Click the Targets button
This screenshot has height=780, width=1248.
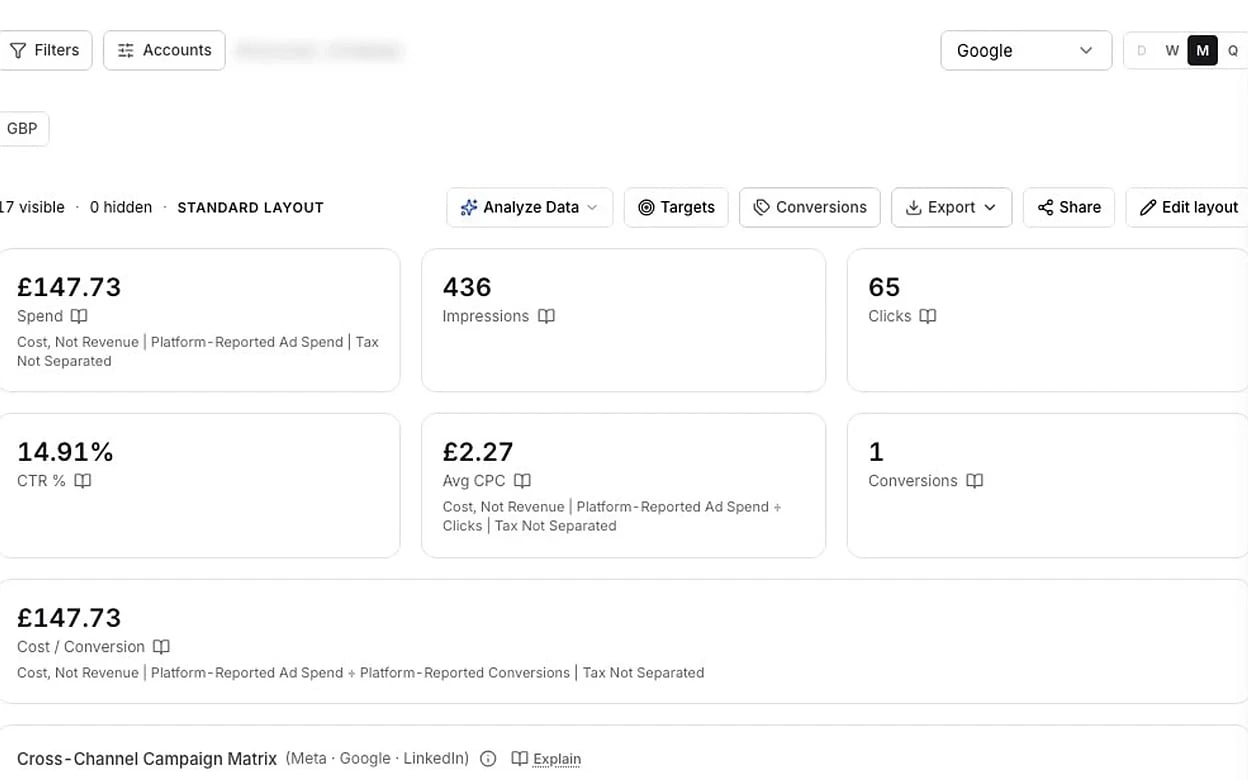pyautogui.click(x=676, y=207)
